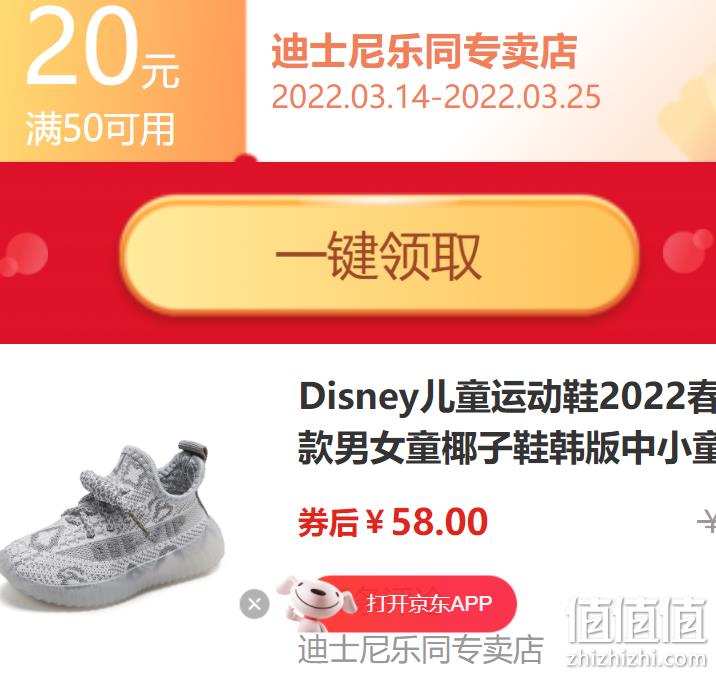The width and height of the screenshot is (716, 676).
Task: Click the 一键领取 coupon claim button
Action: tap(379, 255)
